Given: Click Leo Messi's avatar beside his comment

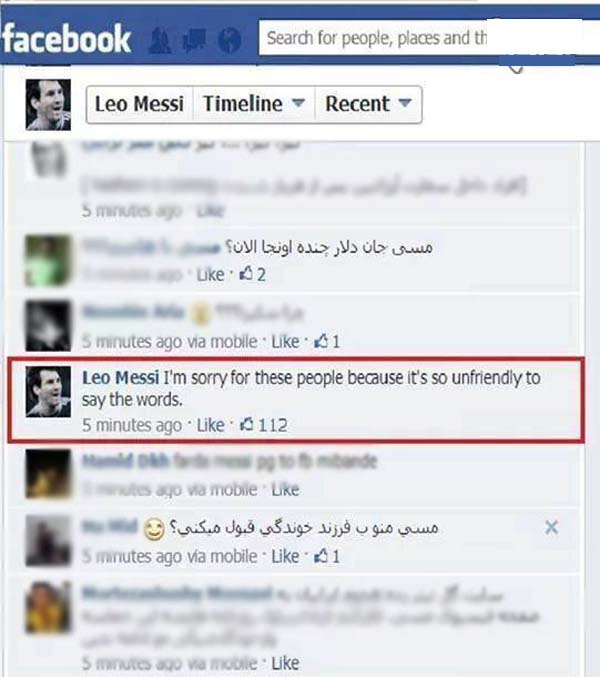Looking at the screenshot, I should pyautogui.click(x=48, y=392).
